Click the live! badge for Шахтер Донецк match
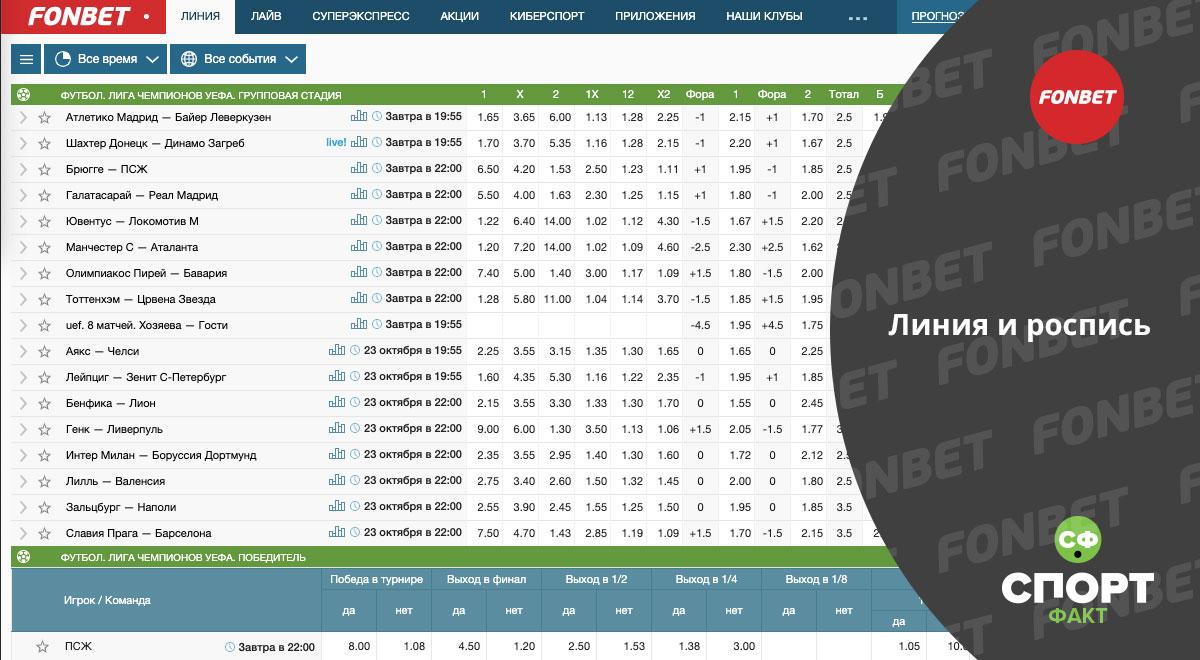This screenshot has height=660, width=1200. (336, 143)
